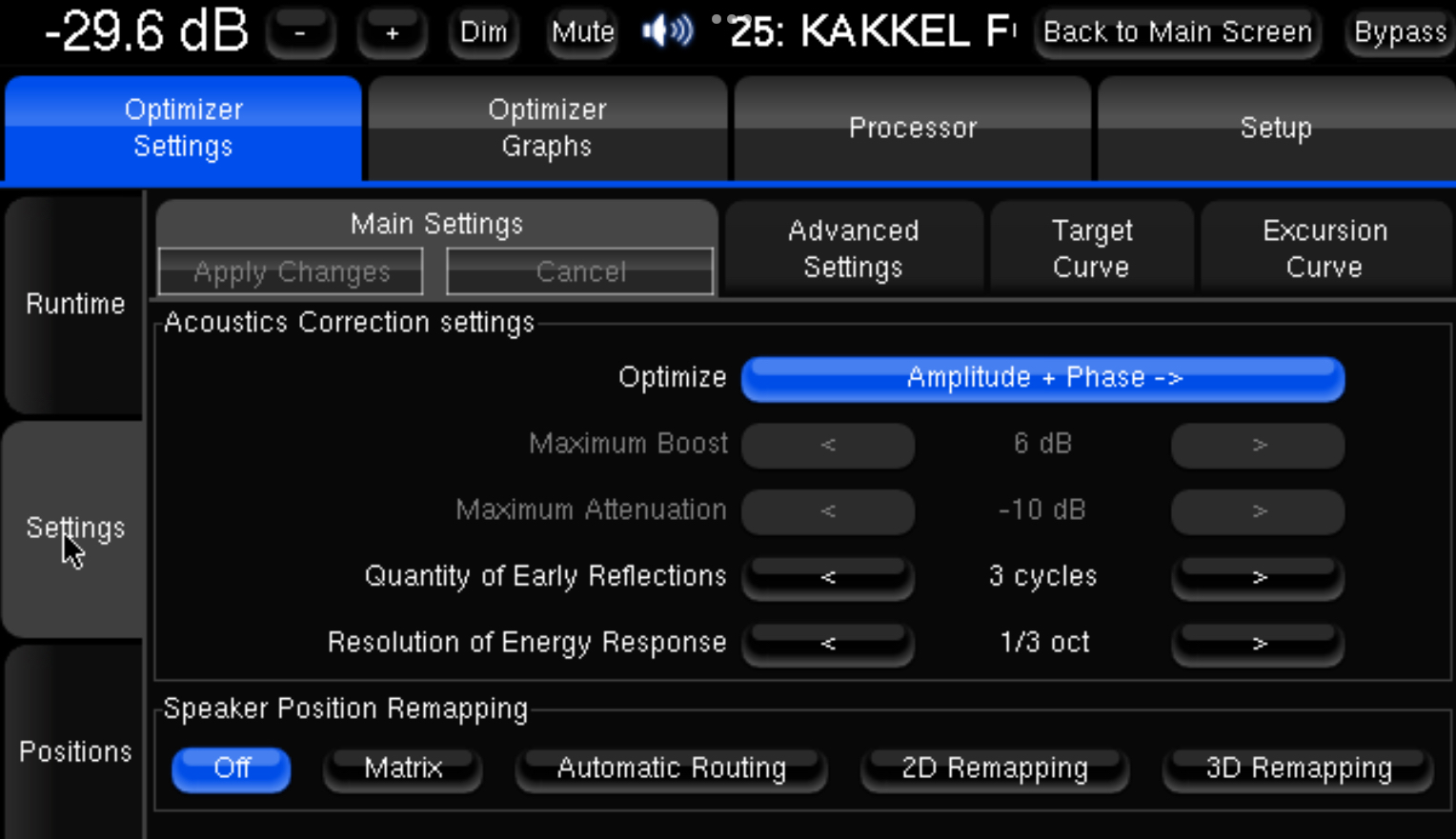Select Off for Speaker Position Remapping

click(232, 769)
